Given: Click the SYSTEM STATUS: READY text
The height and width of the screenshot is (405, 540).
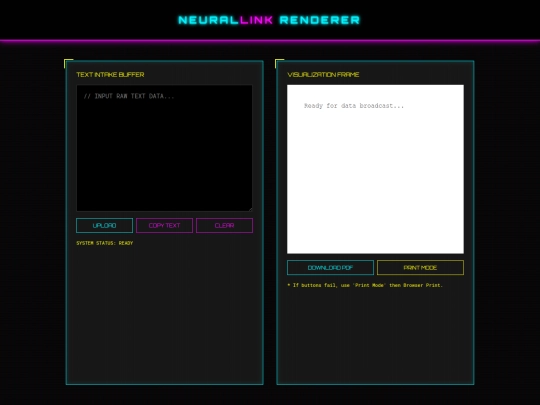Looking at the screenshot, I should 105,243.
